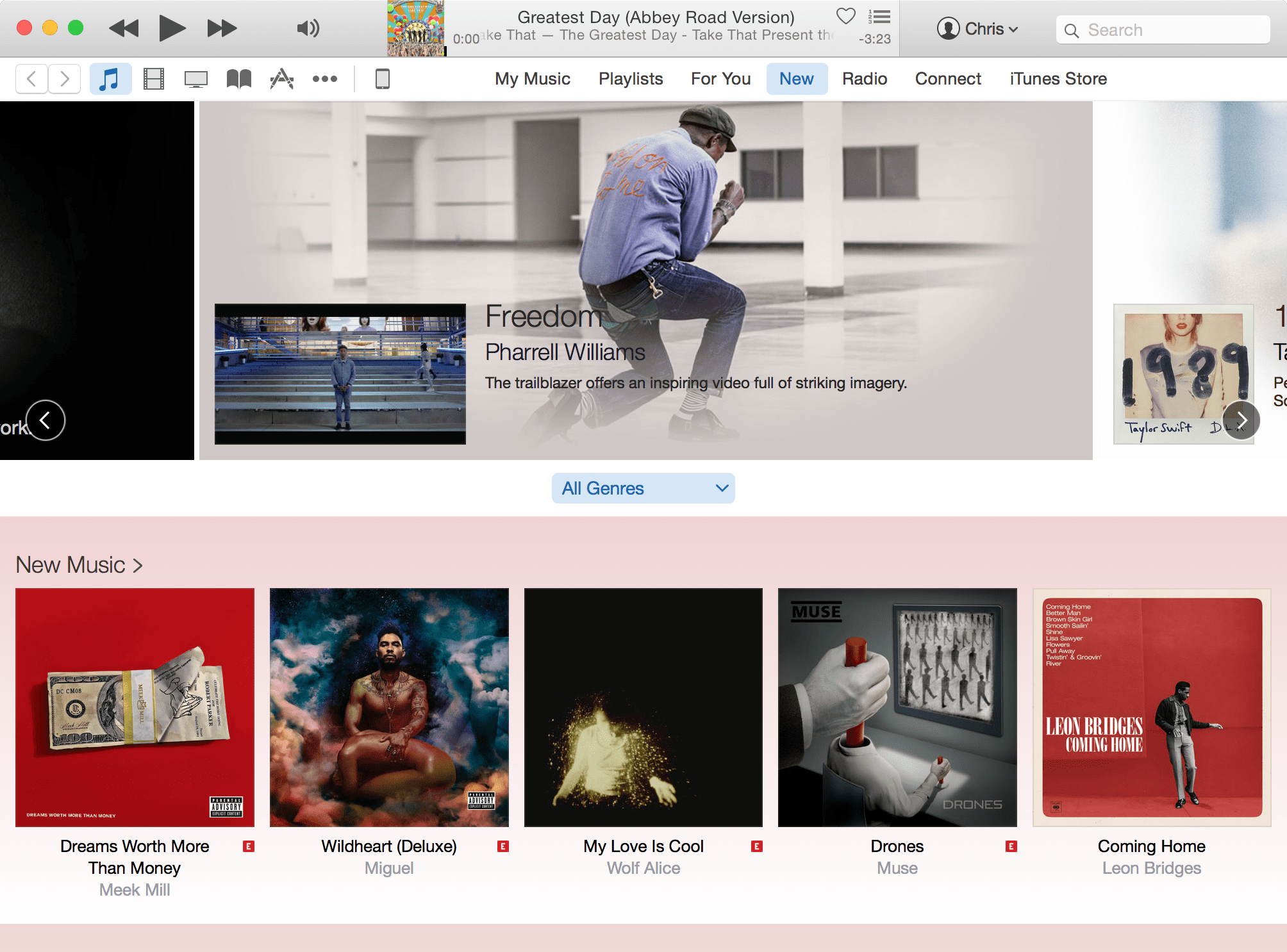
Task: Open the iTunes Store tab
Action: click(1058, 79)
